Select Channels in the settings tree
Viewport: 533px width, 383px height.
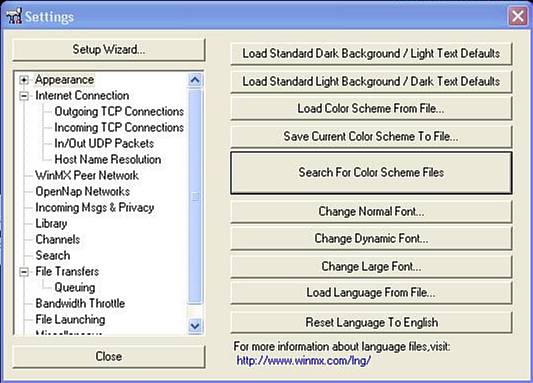(x=58, y=239)
